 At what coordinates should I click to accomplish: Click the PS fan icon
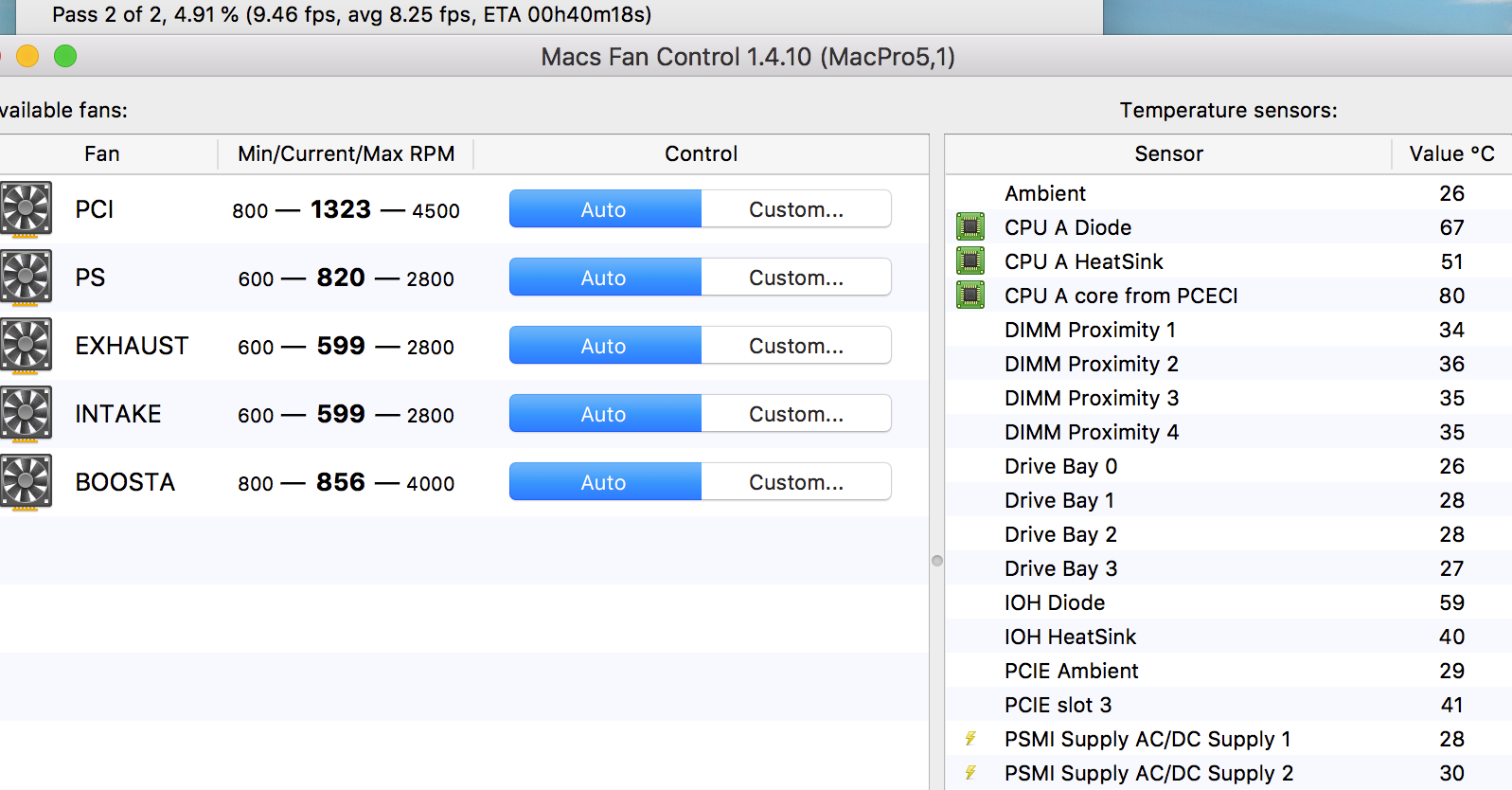(x=26, y=278)
